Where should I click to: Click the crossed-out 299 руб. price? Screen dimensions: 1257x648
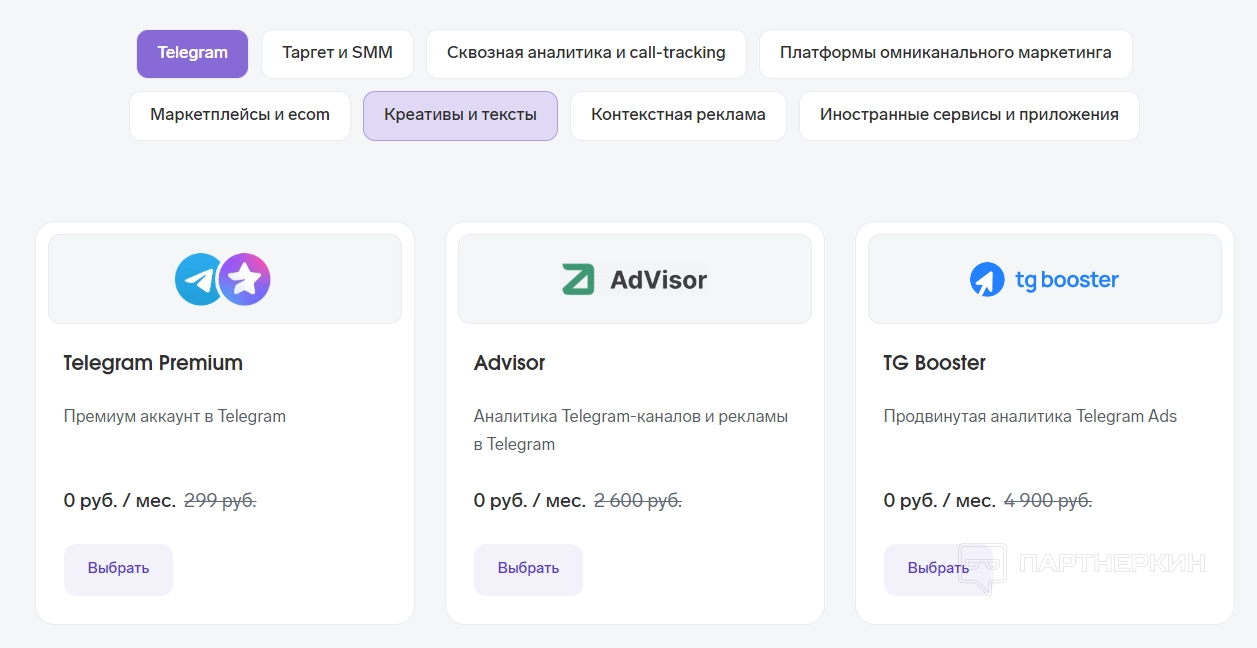(220, 500)
